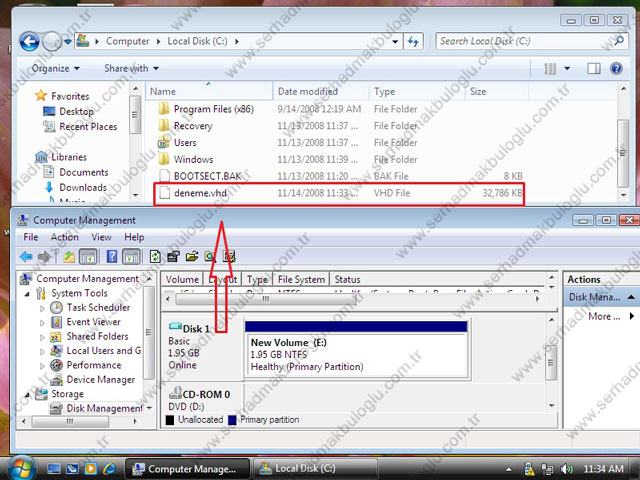Click the Disk 1 label

pos(196,329)
